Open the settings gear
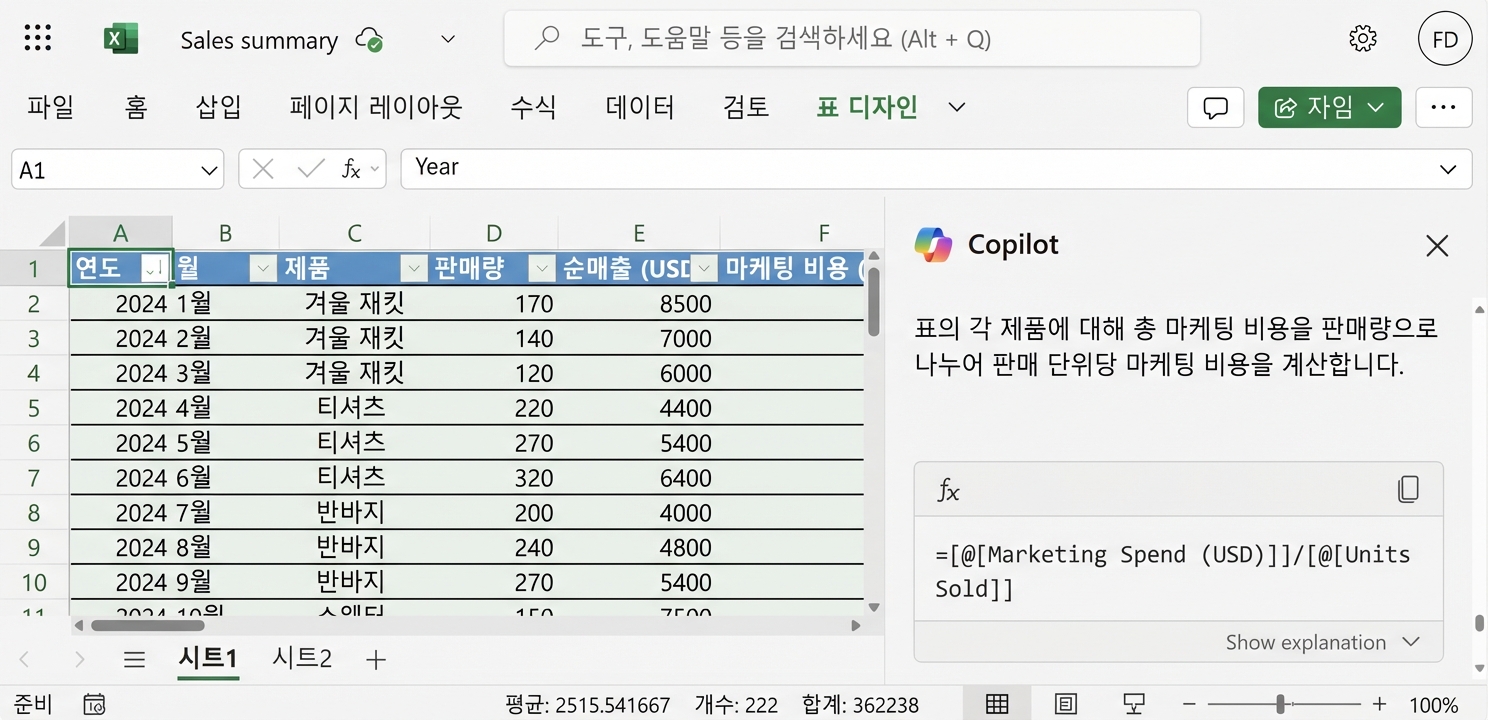1488x720 pixels. 1362,39
